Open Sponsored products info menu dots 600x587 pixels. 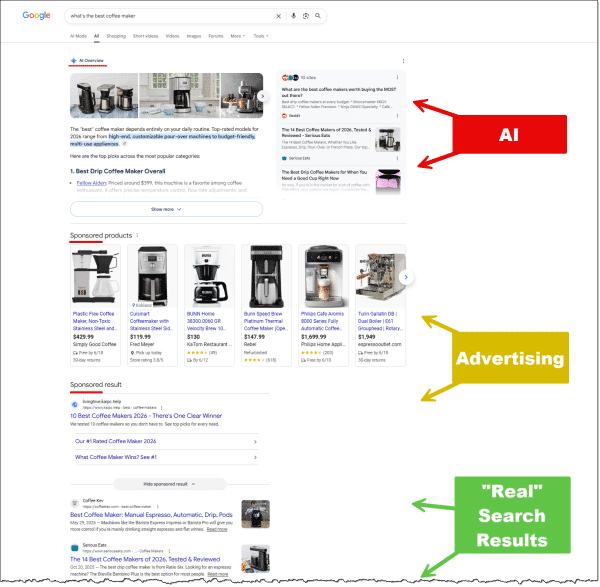[137, 235]
